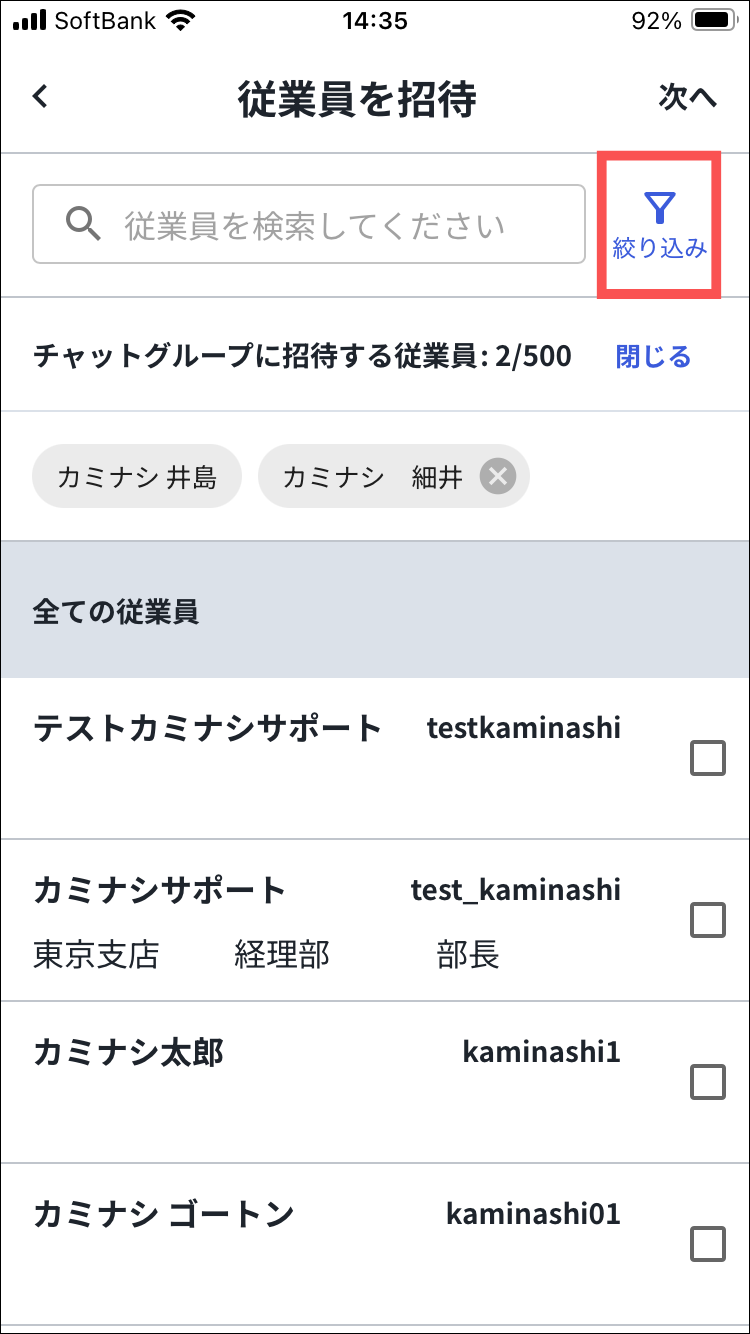Tick the カミナシ太郎 checkbox
The image size is (750, 1334).
click(x=708, y=1081)
